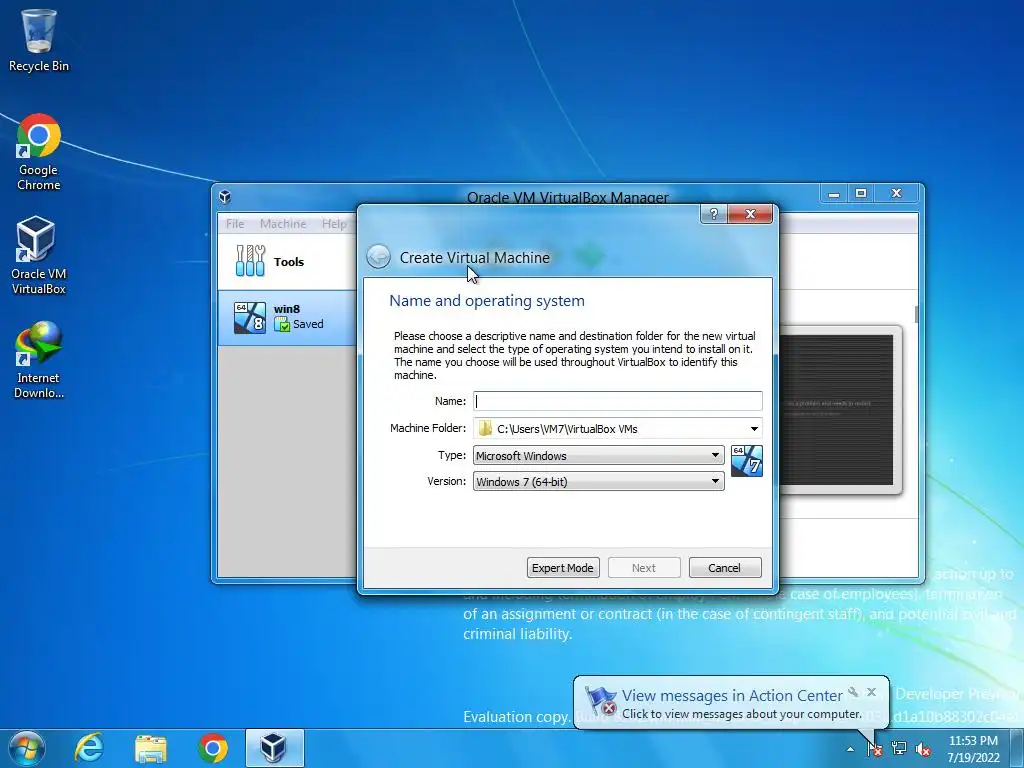Screen dimensions: 1024x768
Task: Select the Oracle VM VirtualBox desktop shortcut
Action: (39, 255)
